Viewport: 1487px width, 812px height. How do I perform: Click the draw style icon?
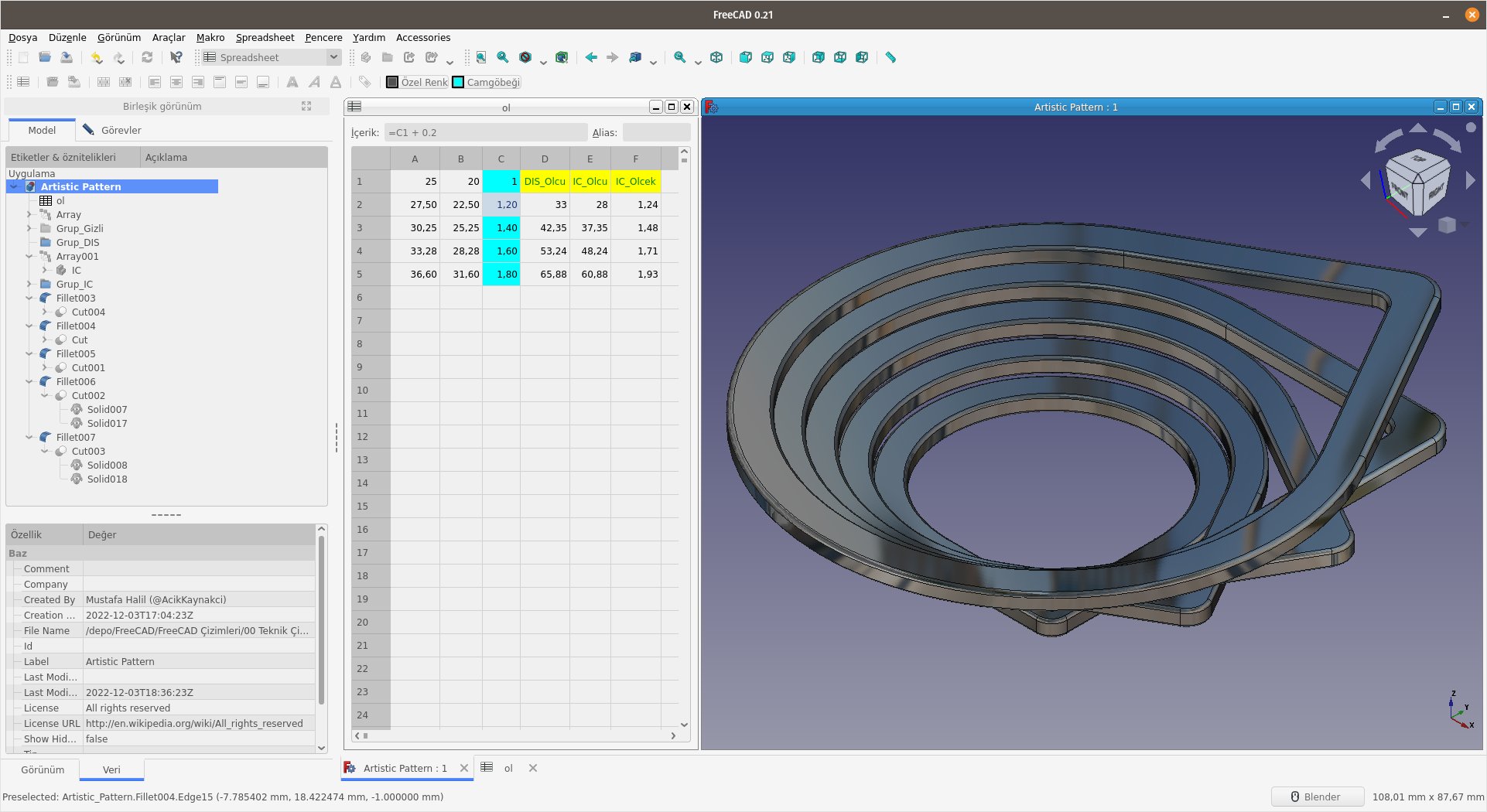[525, 57]
